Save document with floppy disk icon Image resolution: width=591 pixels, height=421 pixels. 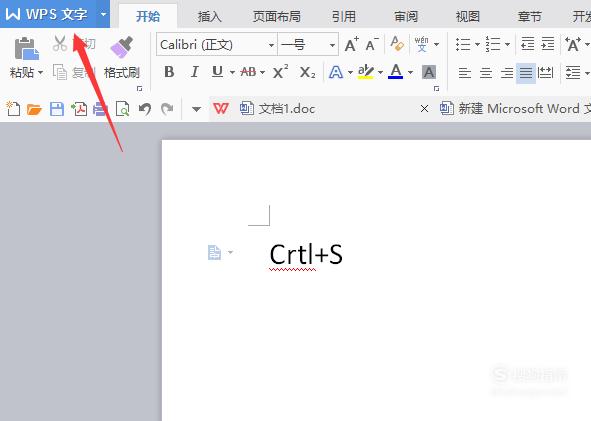coord(57,109)
